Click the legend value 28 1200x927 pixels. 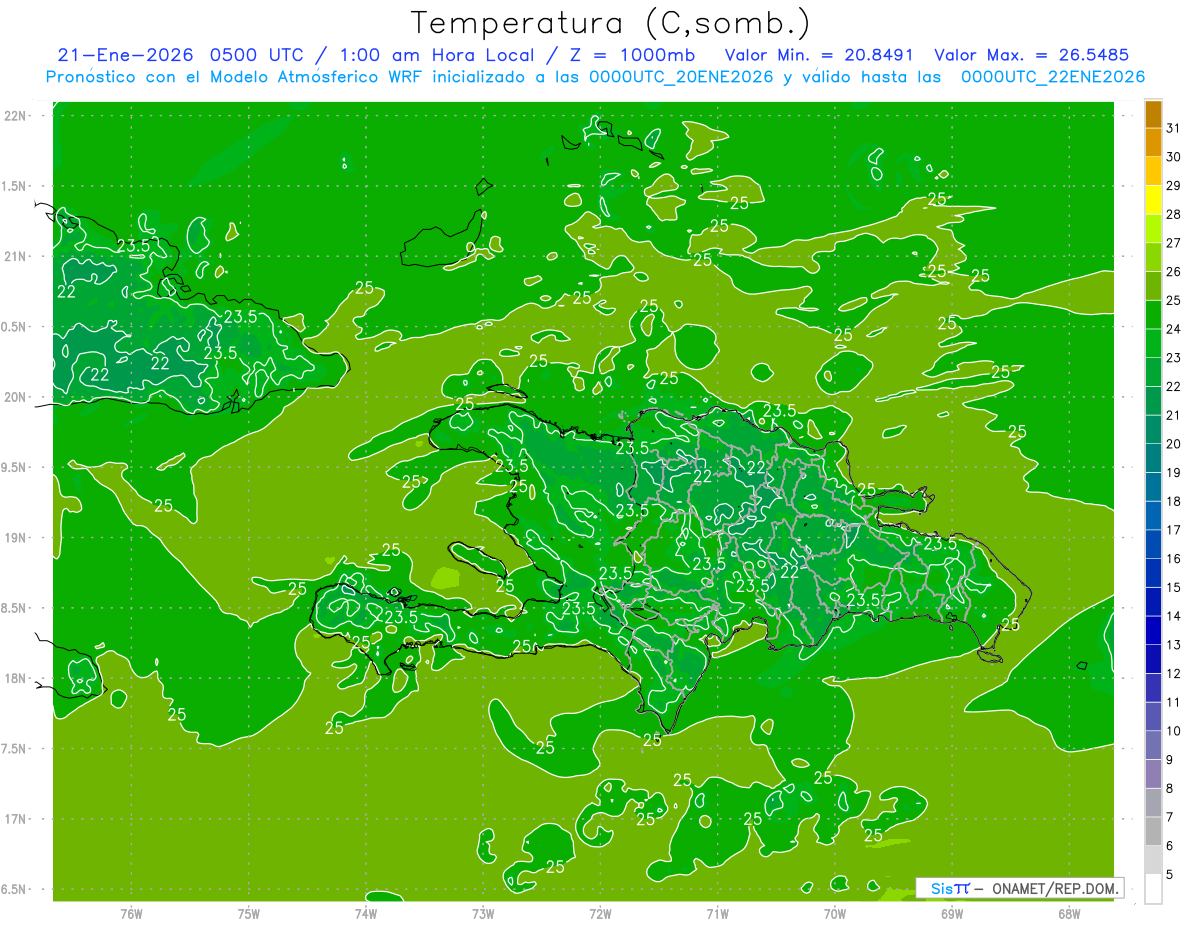tap(1174, 214)
